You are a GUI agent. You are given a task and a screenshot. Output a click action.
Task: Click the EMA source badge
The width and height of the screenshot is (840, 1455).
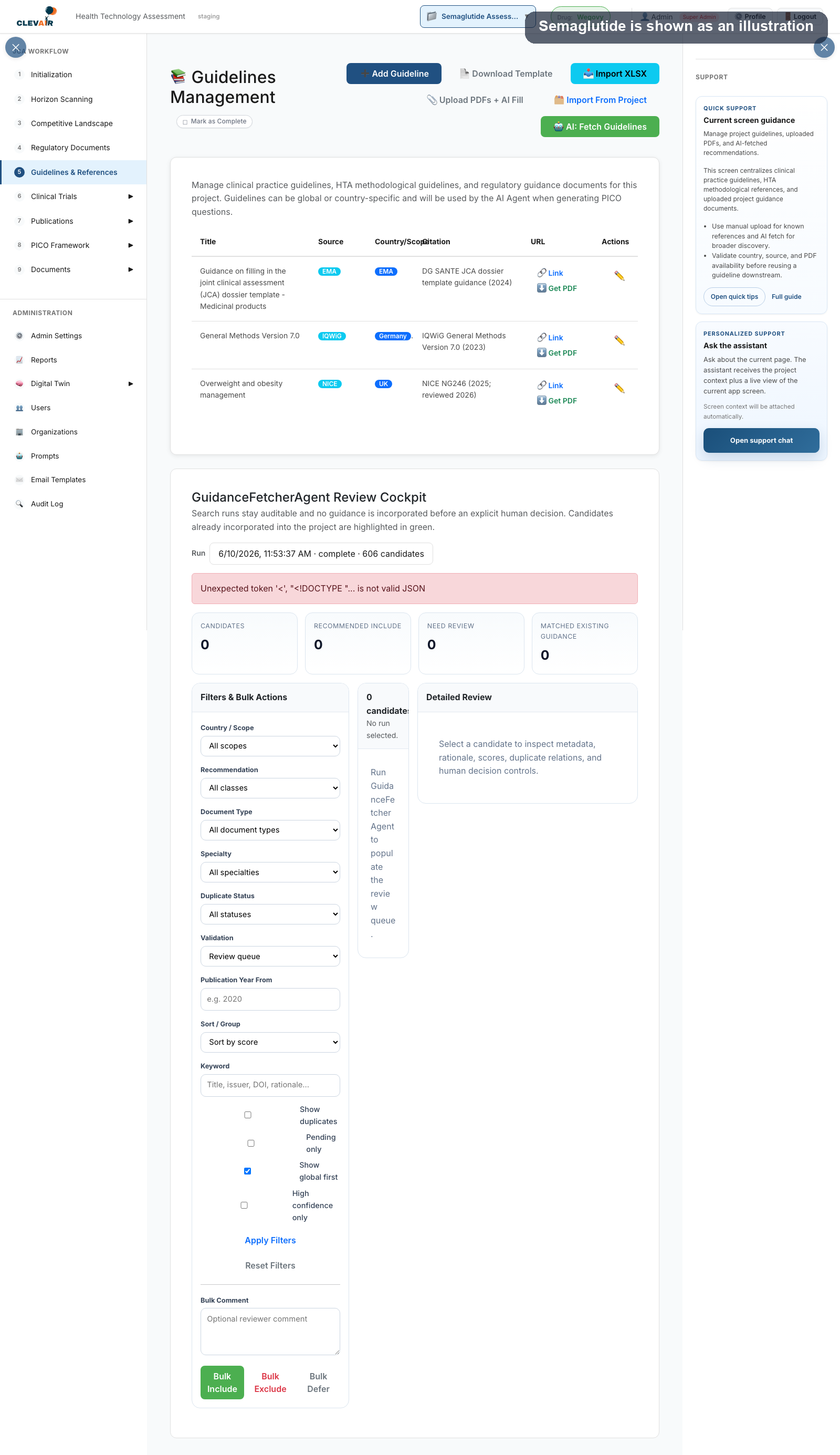coord(329,272)
